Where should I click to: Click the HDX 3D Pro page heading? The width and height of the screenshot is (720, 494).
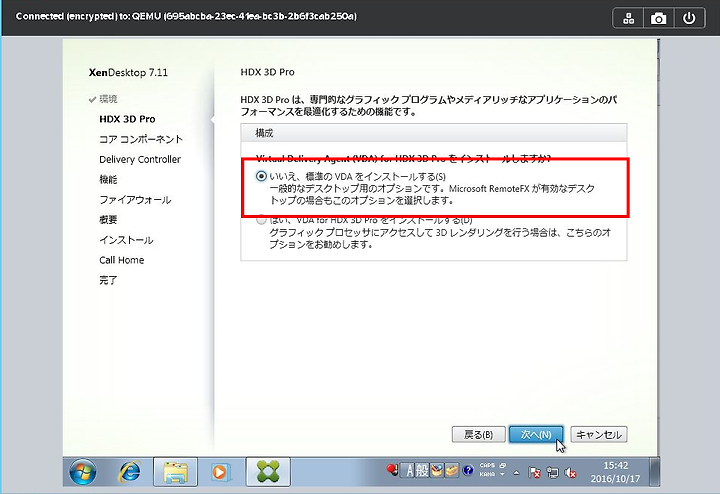click(x=267, y=72)
